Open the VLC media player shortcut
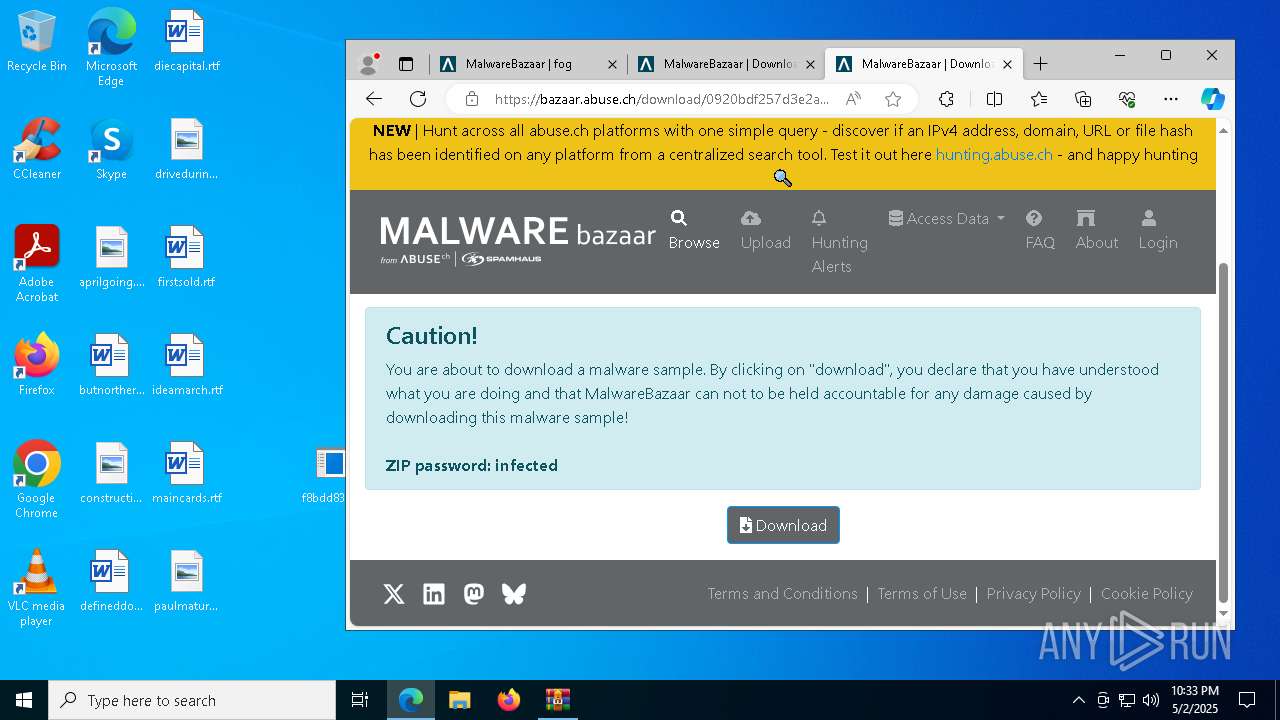The height and width of the screenshot is (720, 1280). coord(36,588)
